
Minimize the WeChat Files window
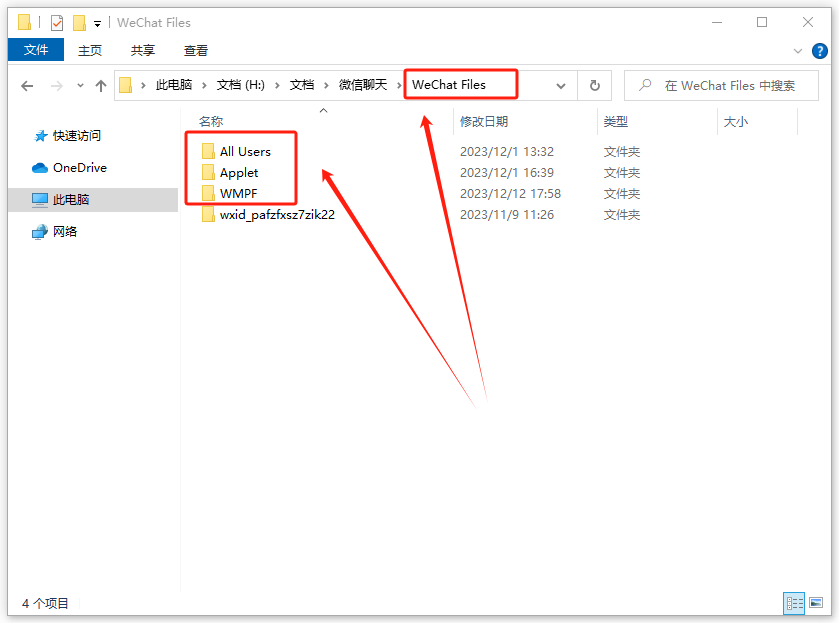(x=717, y=22)
